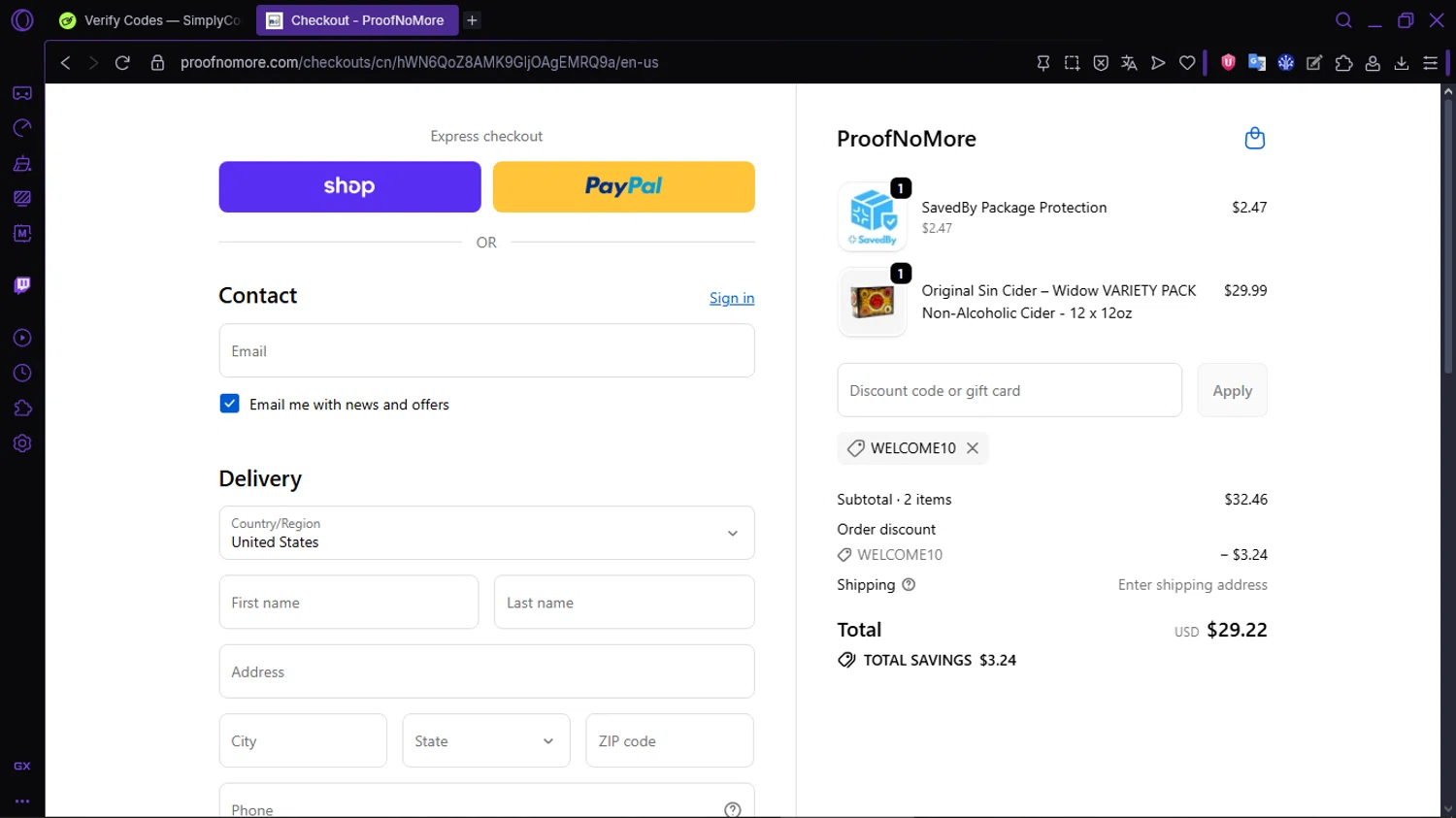Open the profile account icon in toolbar
1456x818 pixels.
pos(1373,62)
